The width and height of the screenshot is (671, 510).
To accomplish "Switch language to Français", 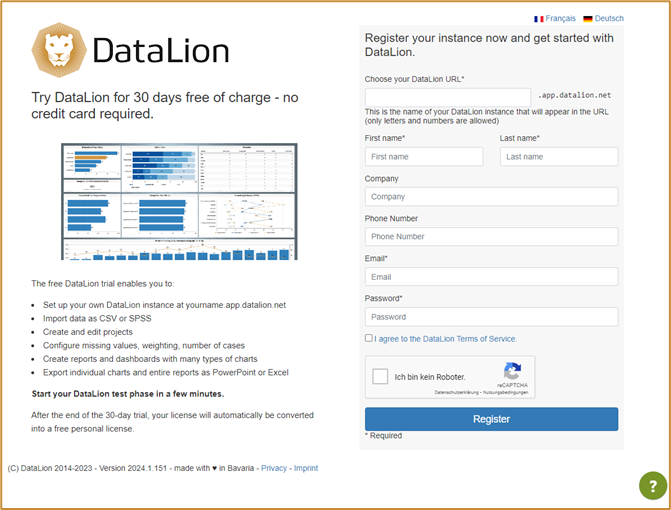I will [x=560, y=18].
